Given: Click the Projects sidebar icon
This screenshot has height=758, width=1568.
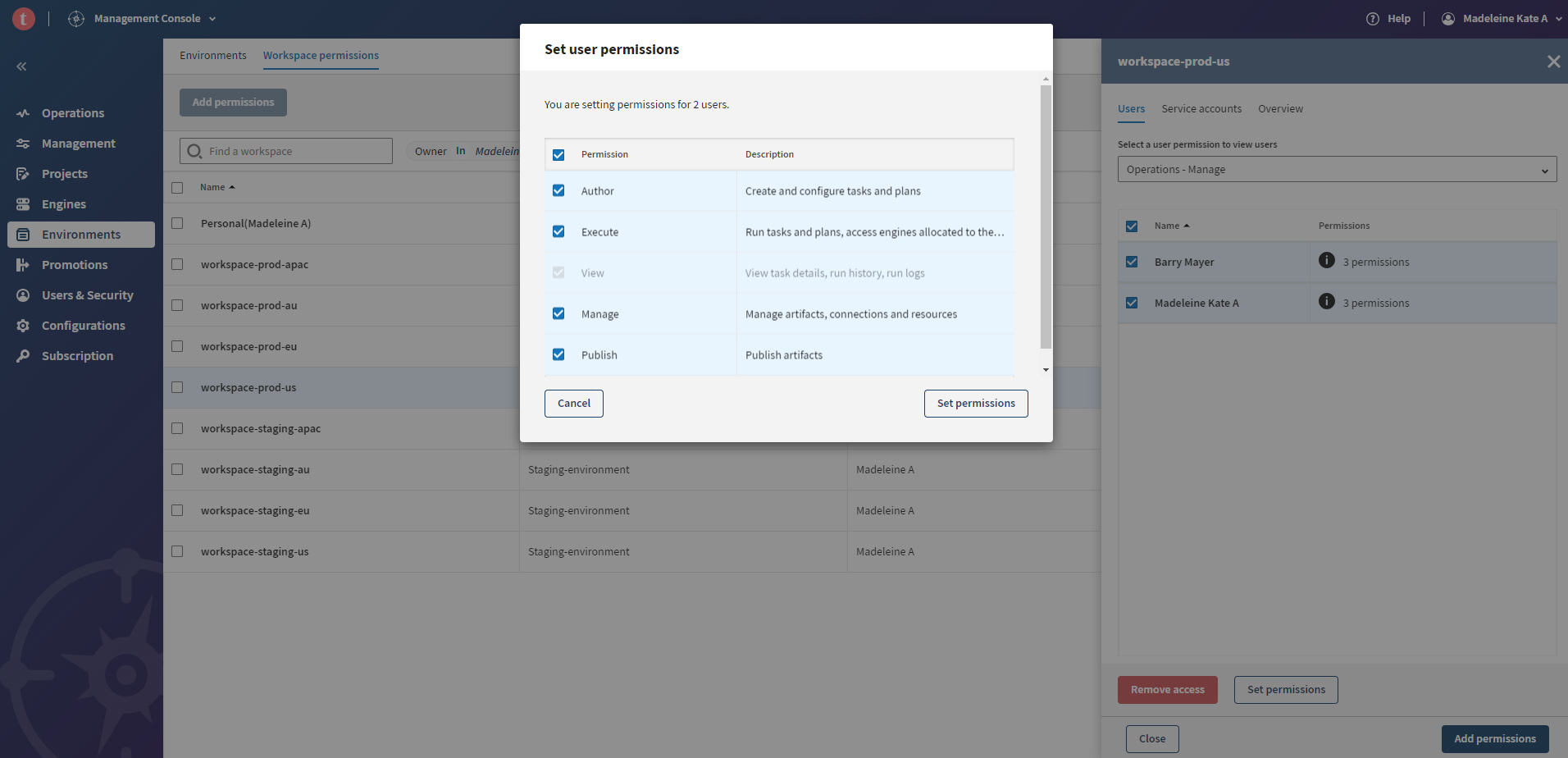Looking at the screenshot, I should pyautogui.click(x=23, y=174).
